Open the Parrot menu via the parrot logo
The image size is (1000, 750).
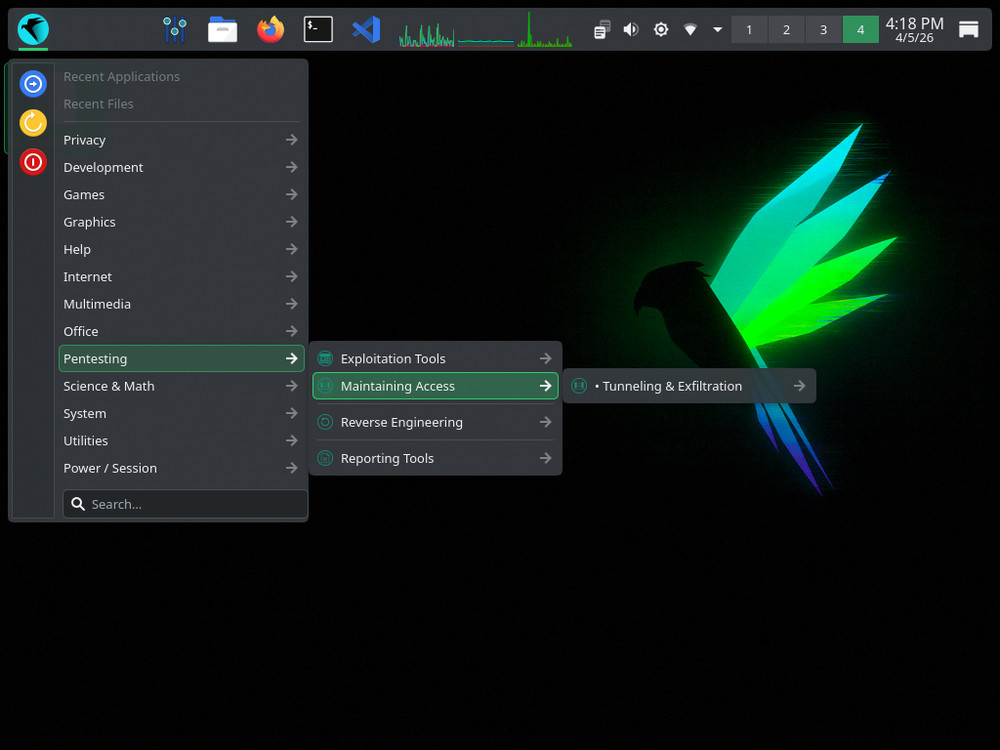tap(32, 29)
